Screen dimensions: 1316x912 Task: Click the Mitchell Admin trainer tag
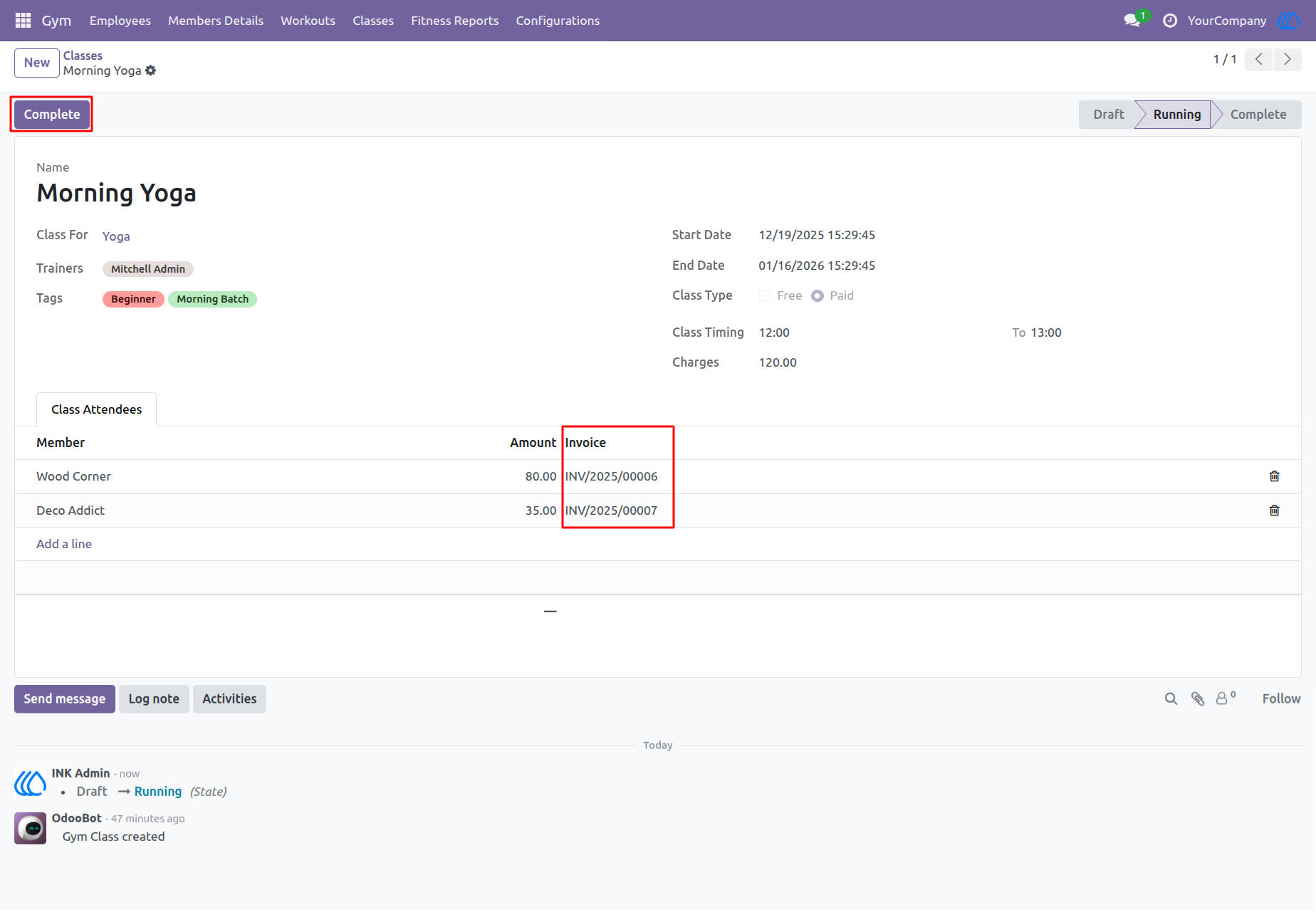point(148,269)
